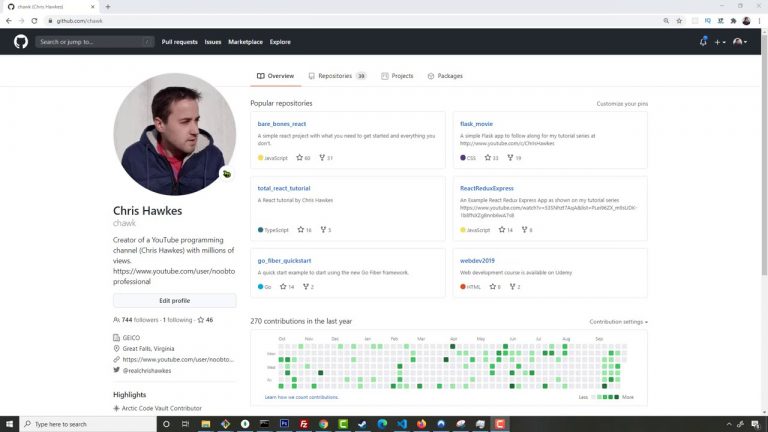Open the notifications bell
Image resolution: width=768 pixels, height=432 pixels.
[703, 42]
